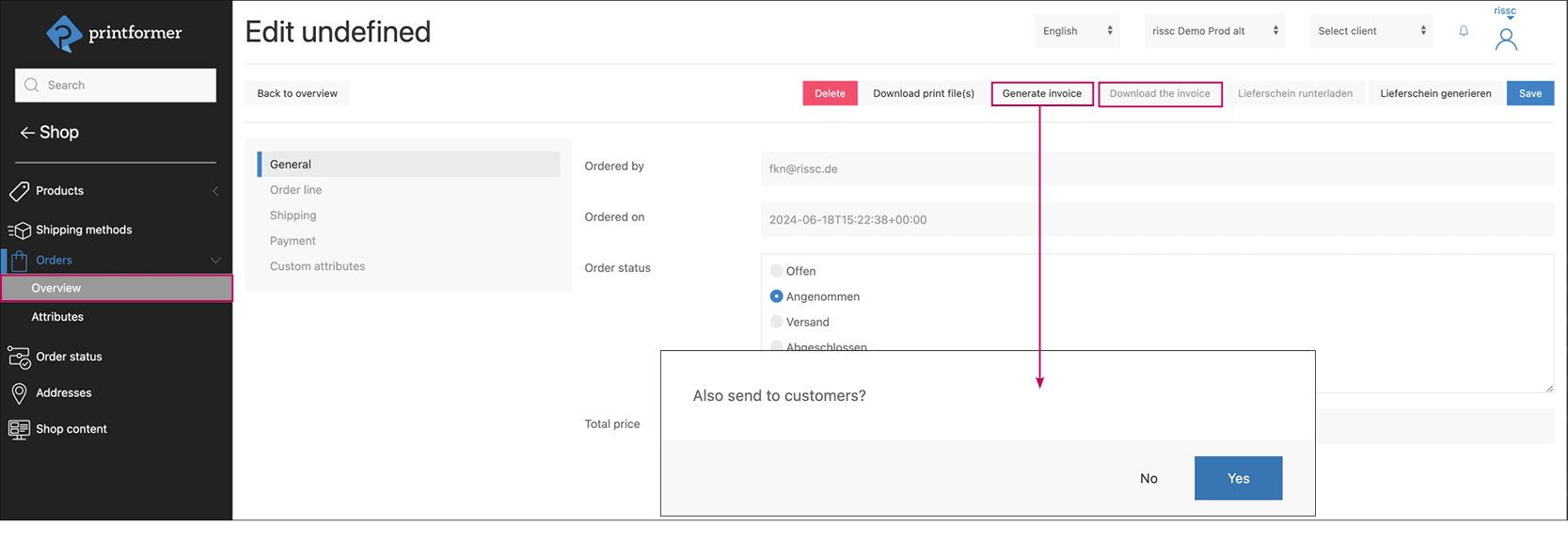This screenshot has width=1568, height=541.
Task: Choose the Versand order status
Action: click(x=776, y=322)
